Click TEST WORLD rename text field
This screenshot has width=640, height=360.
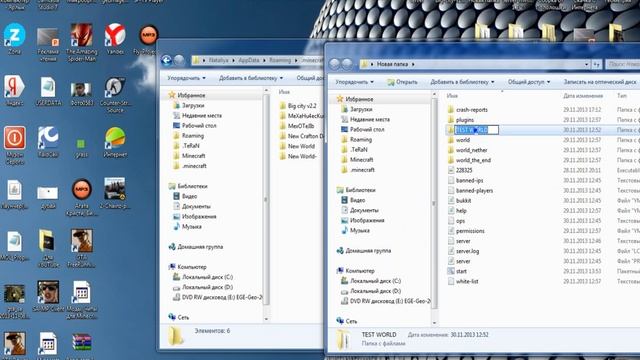coord(476,130)
